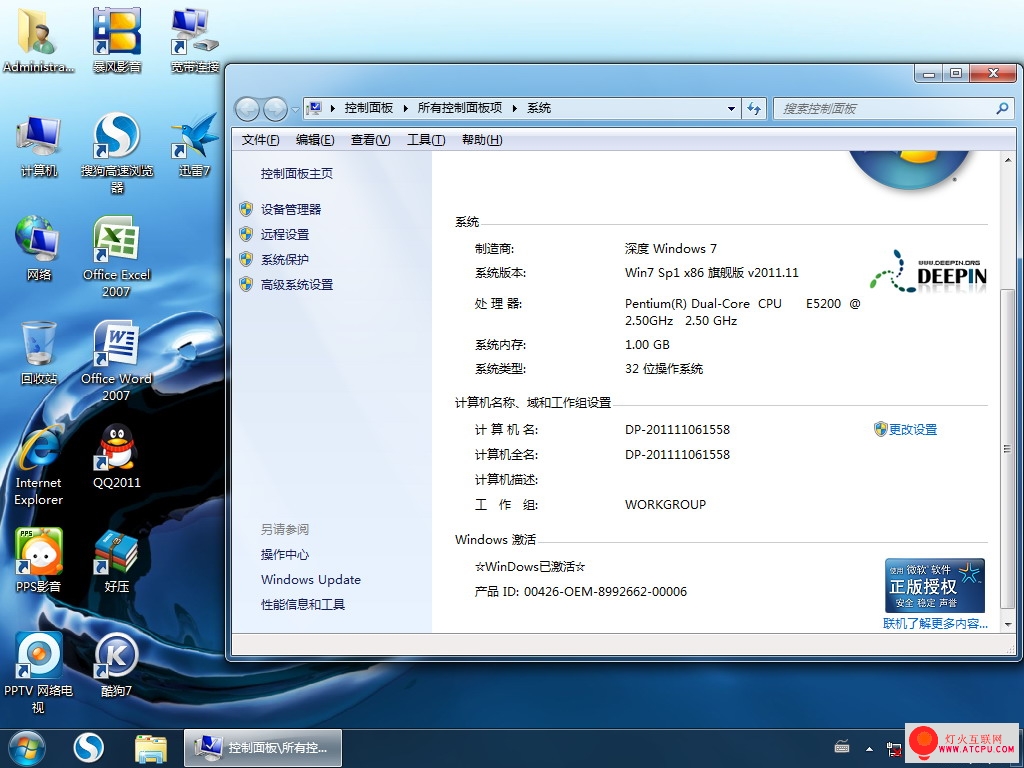This screenshot has width=1024, height=768.
Task: Open 性能信息和工具 link
Action: [303, 605]
